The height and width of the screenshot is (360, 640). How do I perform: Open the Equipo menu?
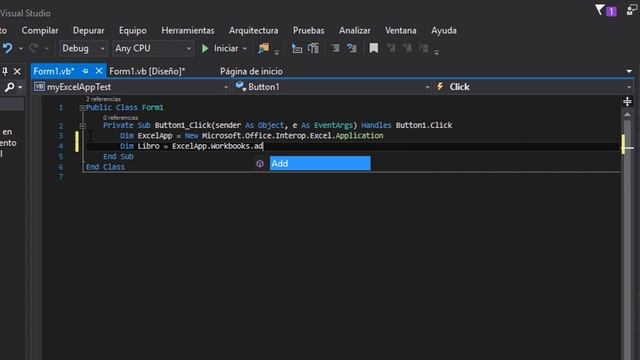click(x=133, y=31)
